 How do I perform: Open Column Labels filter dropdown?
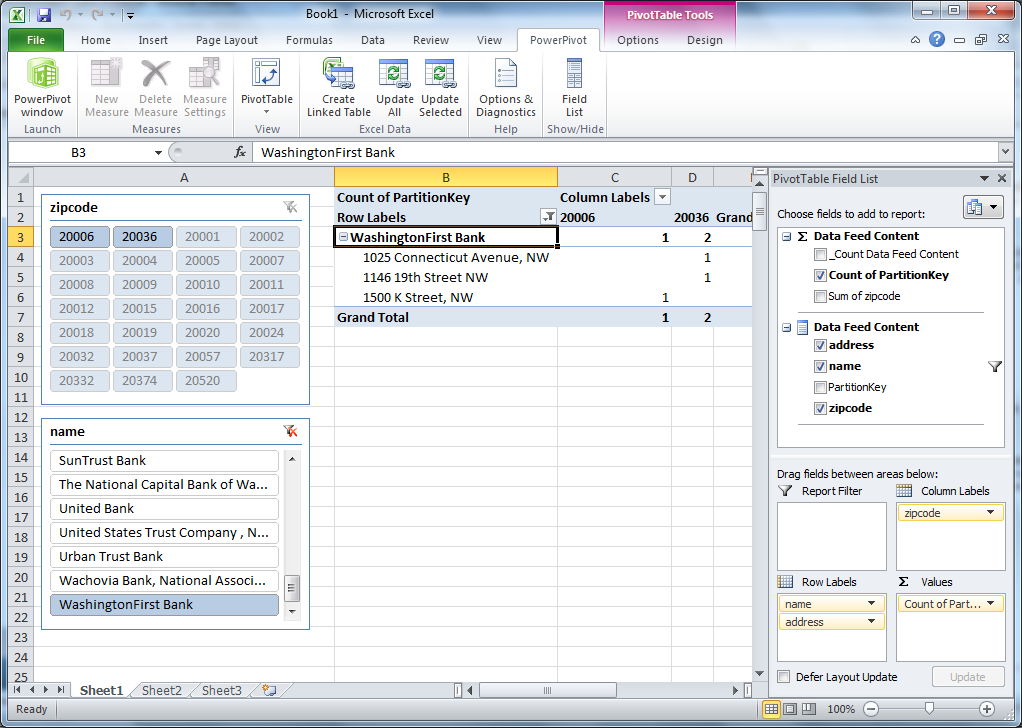tap(663, 197)
